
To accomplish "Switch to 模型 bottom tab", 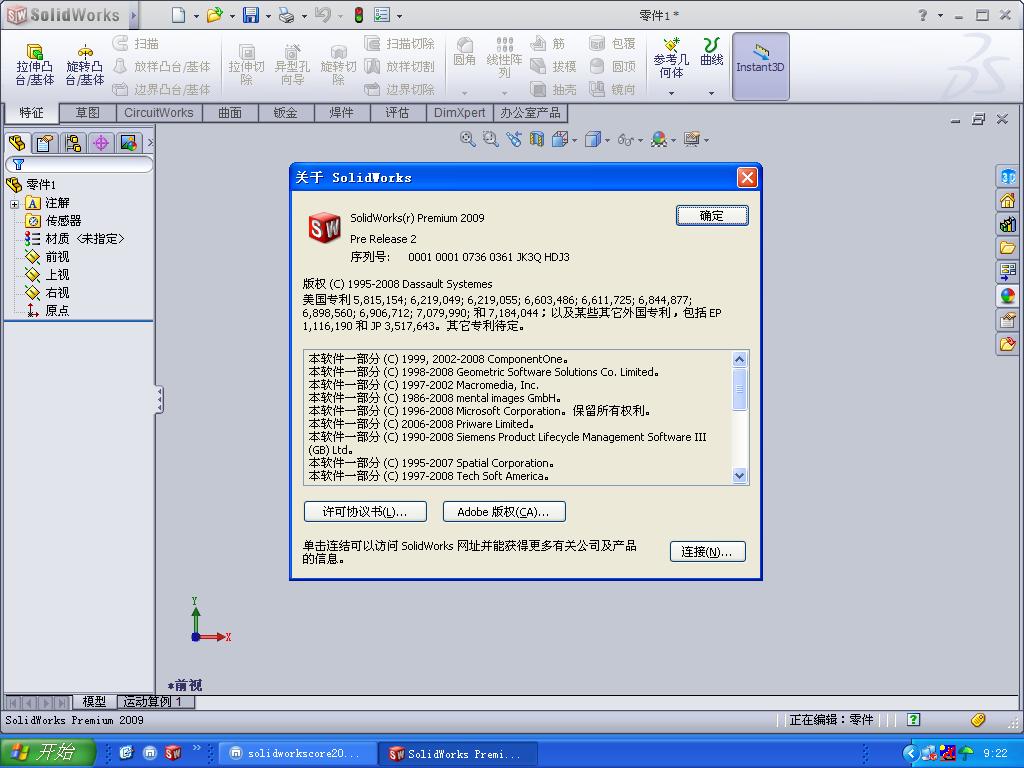I will 94,702.
